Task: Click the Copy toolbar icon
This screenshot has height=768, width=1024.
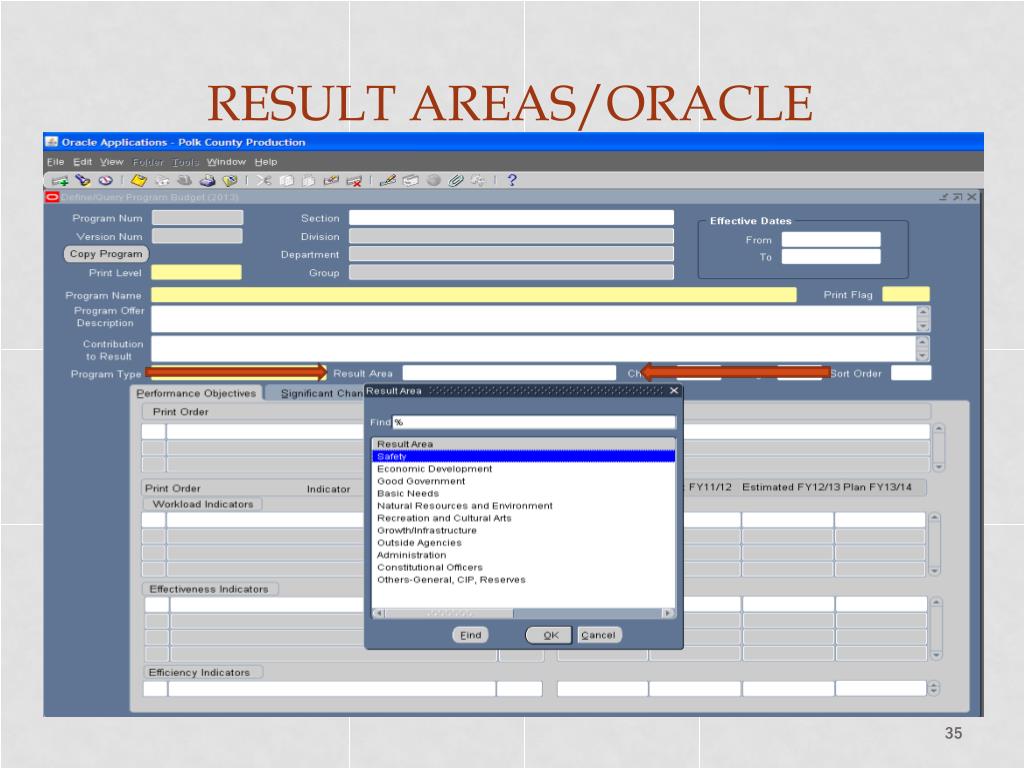Action: coord(286,181)
